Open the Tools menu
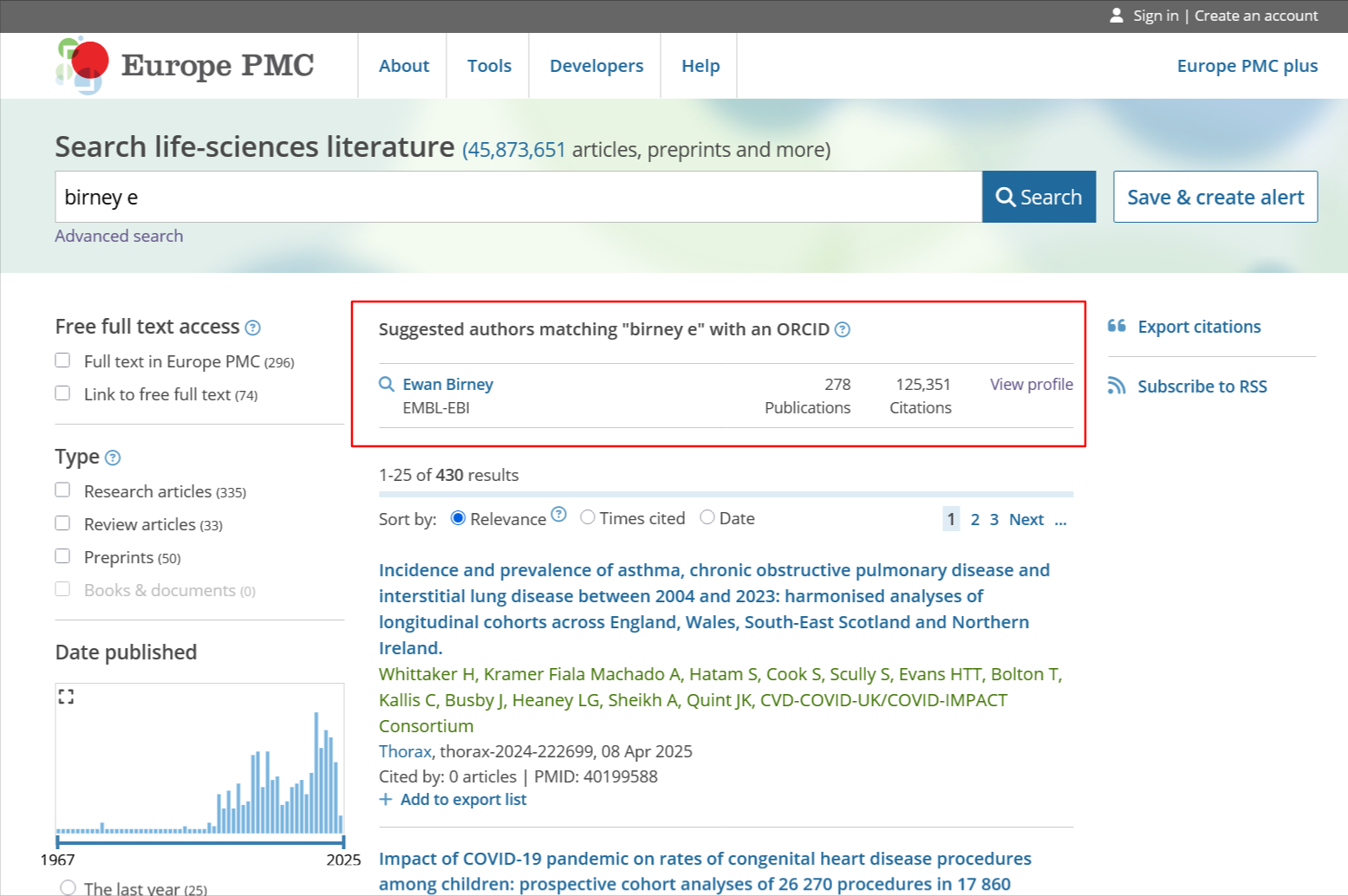Viewport: 1348px width, 896px height. tap(489, 66)
